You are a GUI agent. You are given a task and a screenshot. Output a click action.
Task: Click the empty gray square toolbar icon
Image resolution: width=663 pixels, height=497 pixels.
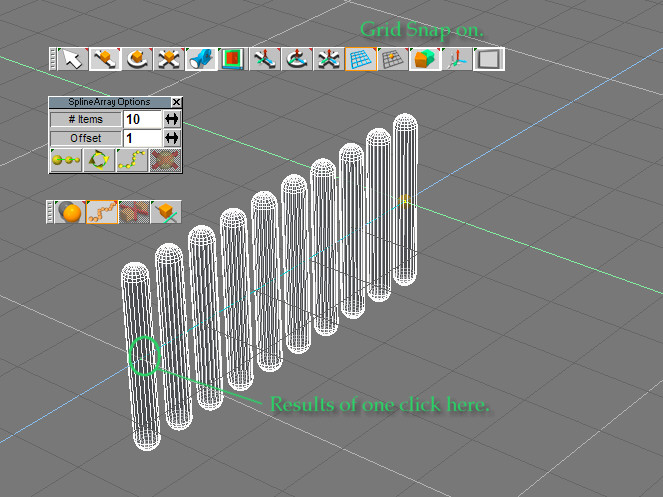(488, 59)
